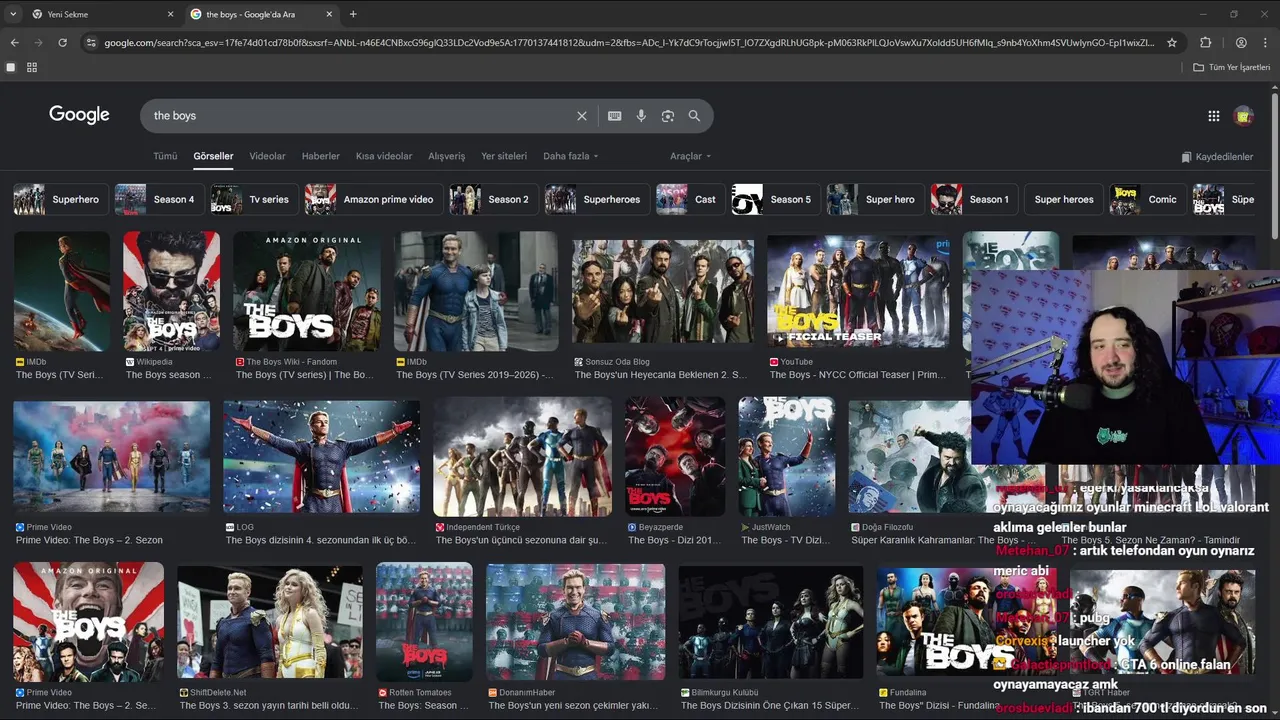The height and width of the screenshot is (720, 1280).
Task: Open the Sonsuz Oda Blog image result
Action: [x=663, y=292]
